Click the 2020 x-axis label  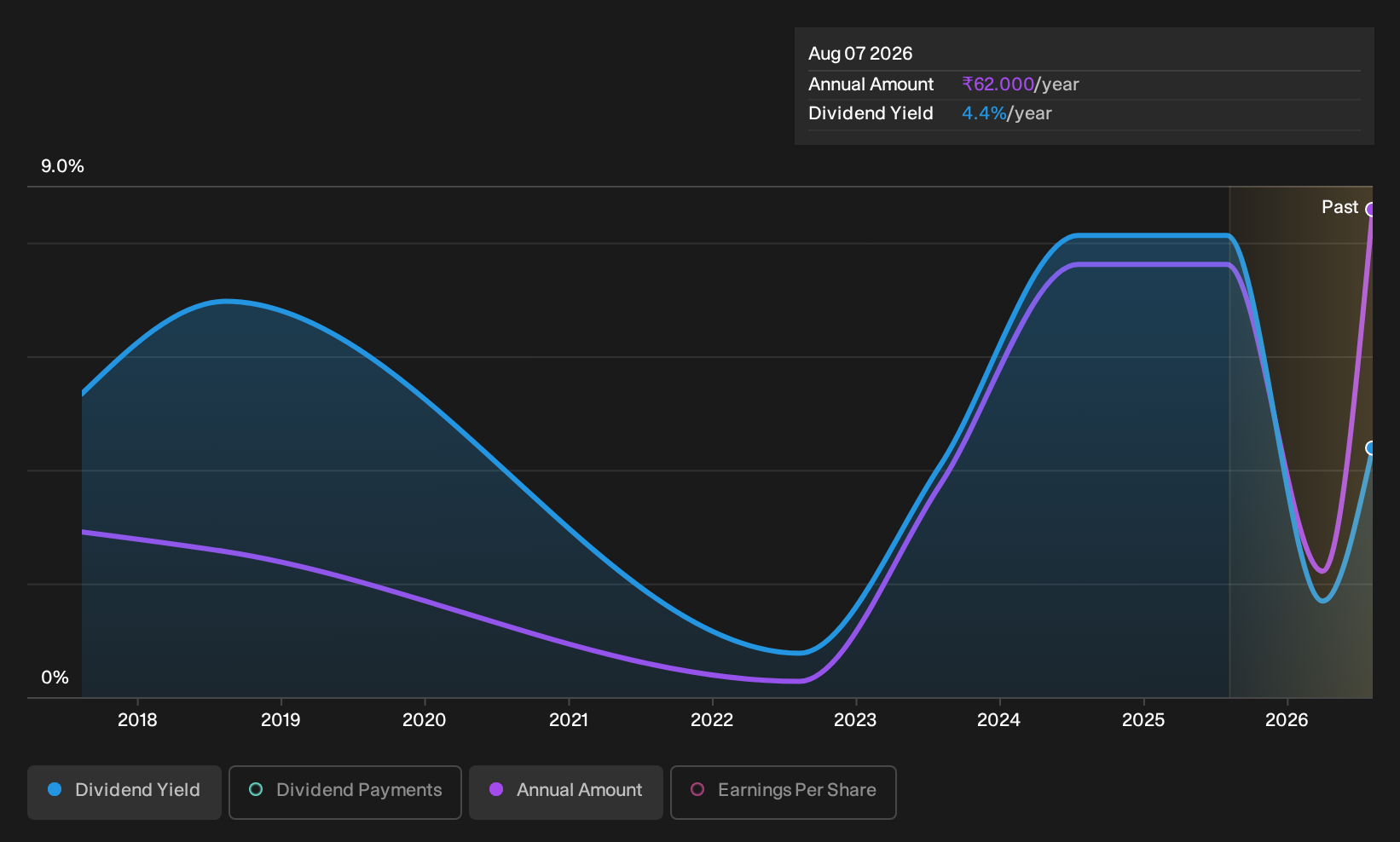coord(424,720)
